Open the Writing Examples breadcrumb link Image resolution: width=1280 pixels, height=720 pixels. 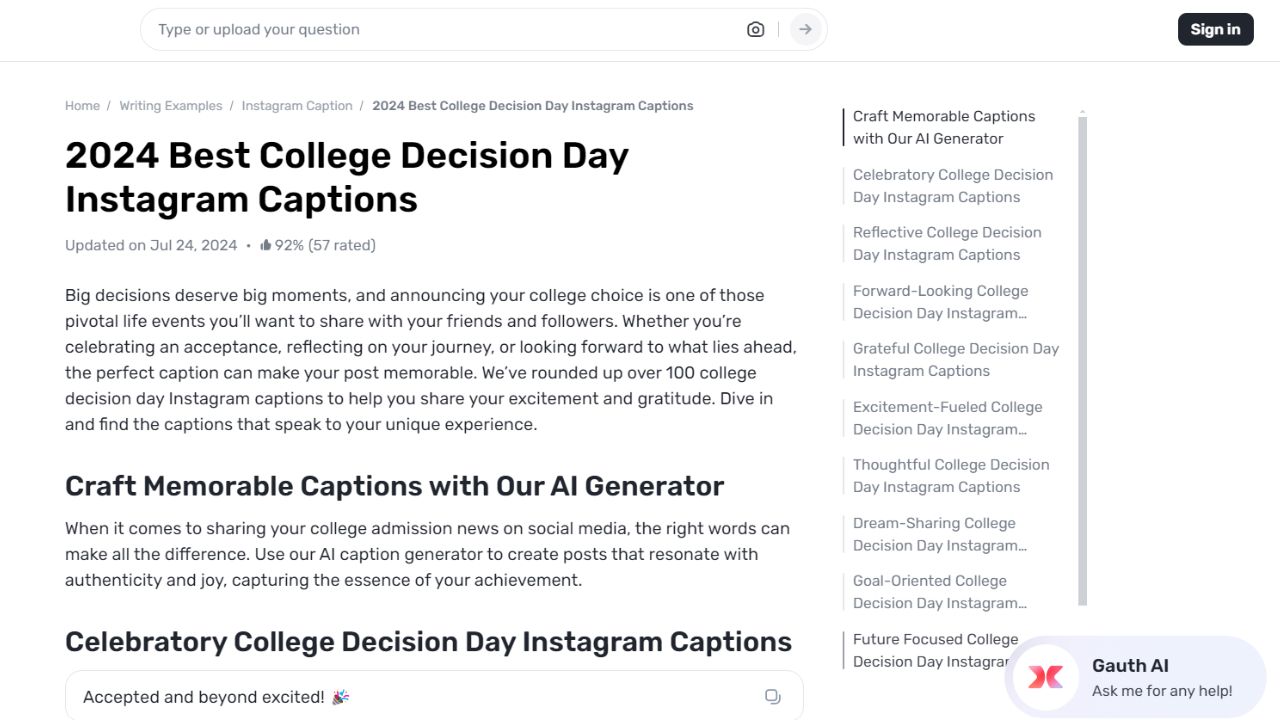coord(170,105)
